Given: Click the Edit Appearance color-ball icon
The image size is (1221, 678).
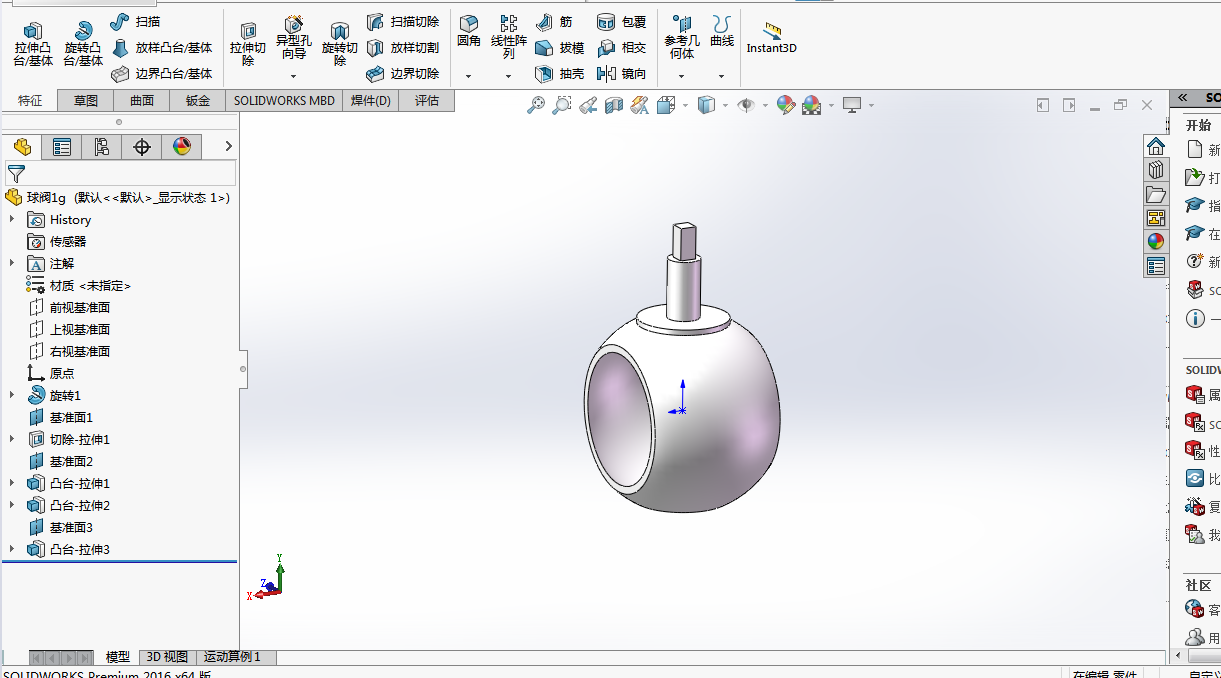Looking at the screenshot, I should pos(785,105).
